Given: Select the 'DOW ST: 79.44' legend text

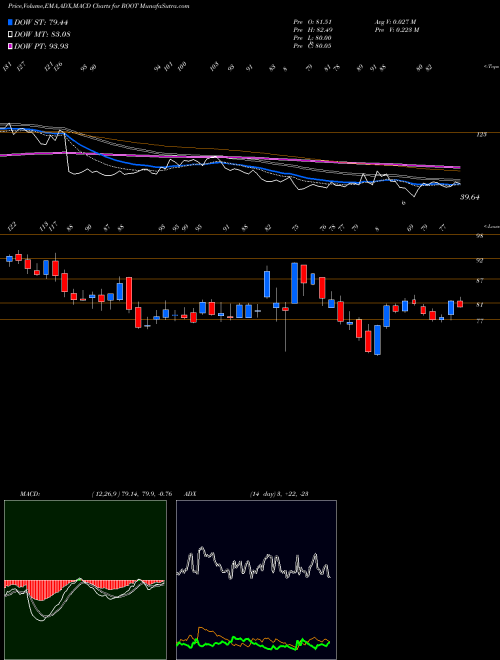Looking at the screenshot, I should tap(41, 22).
